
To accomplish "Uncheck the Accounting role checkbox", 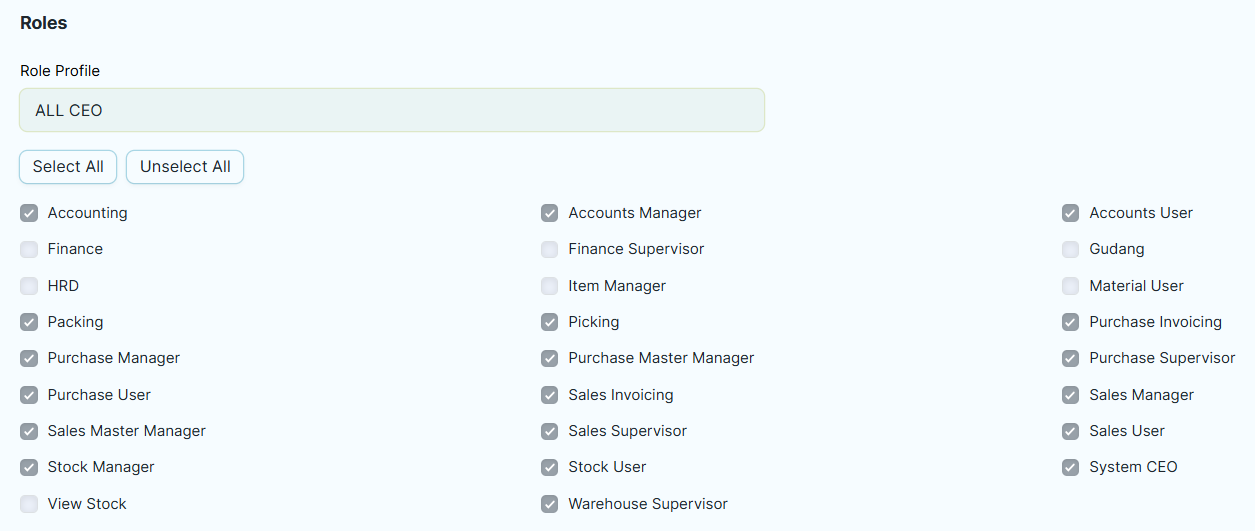I will [29, 213].
